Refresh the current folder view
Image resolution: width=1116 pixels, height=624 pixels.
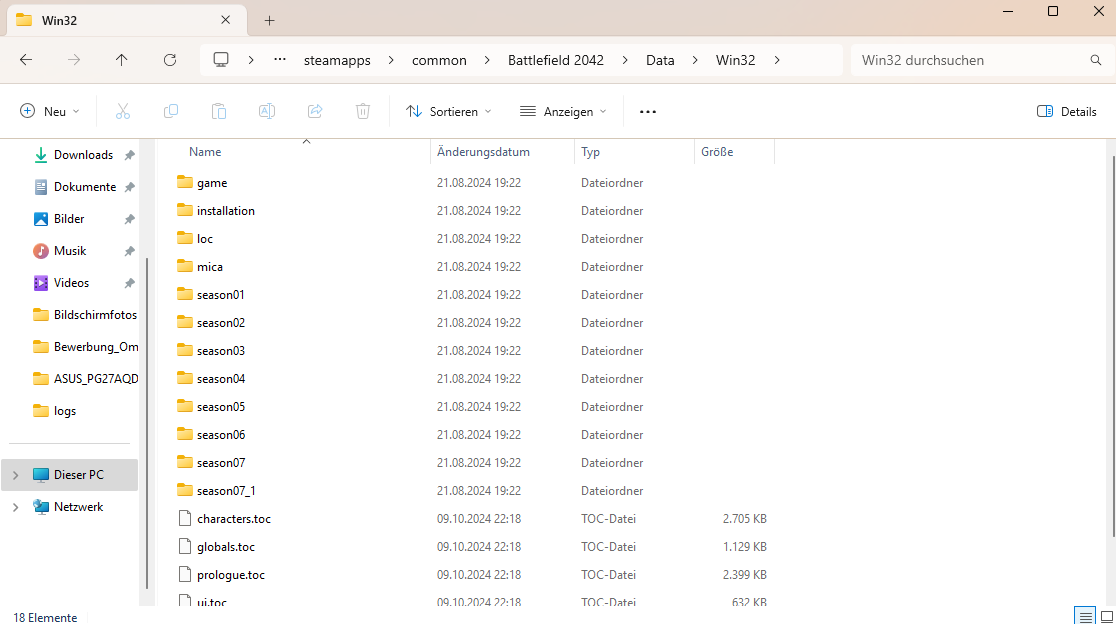pos(170,60)
